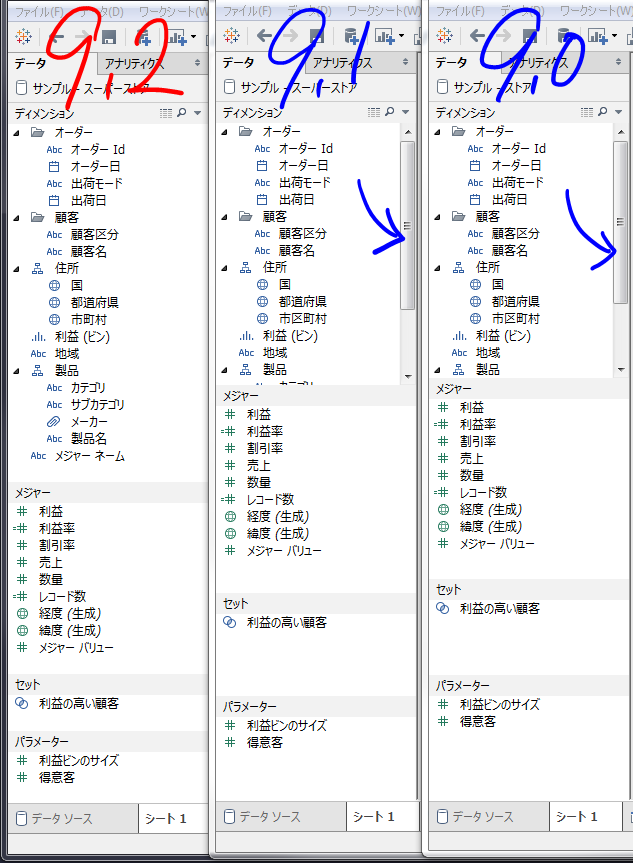Screen dimensions: 633x863
Task: Click the forward arrow in right window toolbar
Action: pyautogui.click(x=503, y=36)
